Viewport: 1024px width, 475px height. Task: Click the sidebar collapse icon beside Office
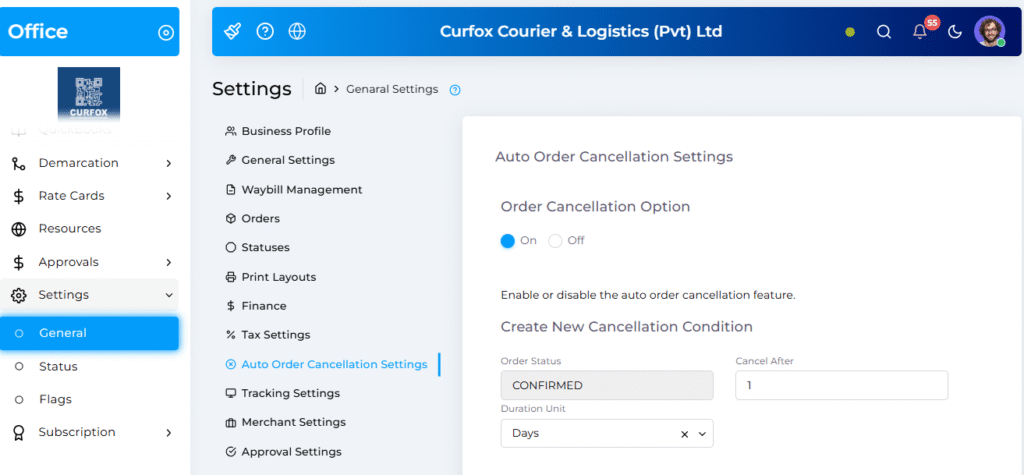point(166,32)
